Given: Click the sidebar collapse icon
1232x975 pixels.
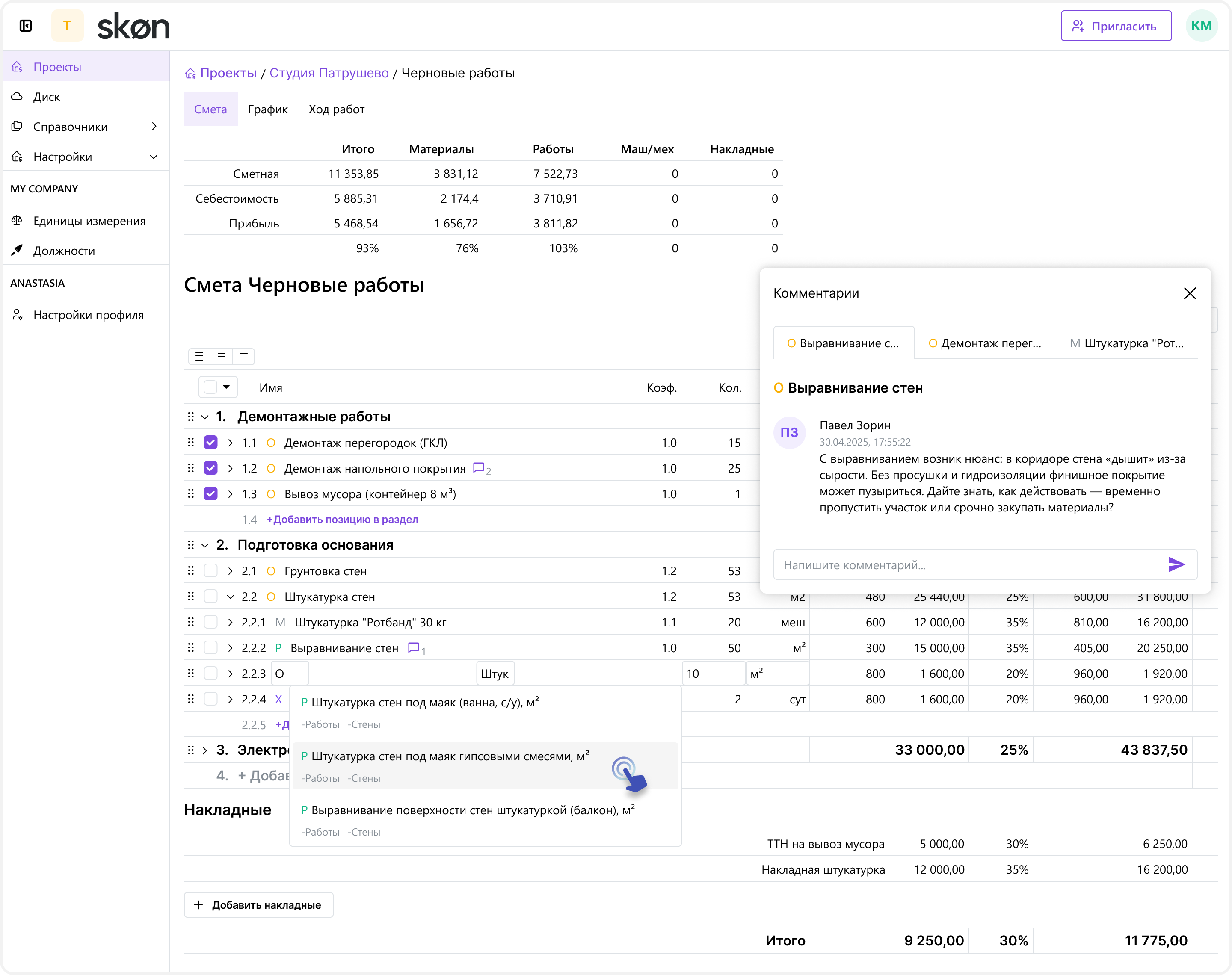Looking at the screenshot, I should 26,26.
